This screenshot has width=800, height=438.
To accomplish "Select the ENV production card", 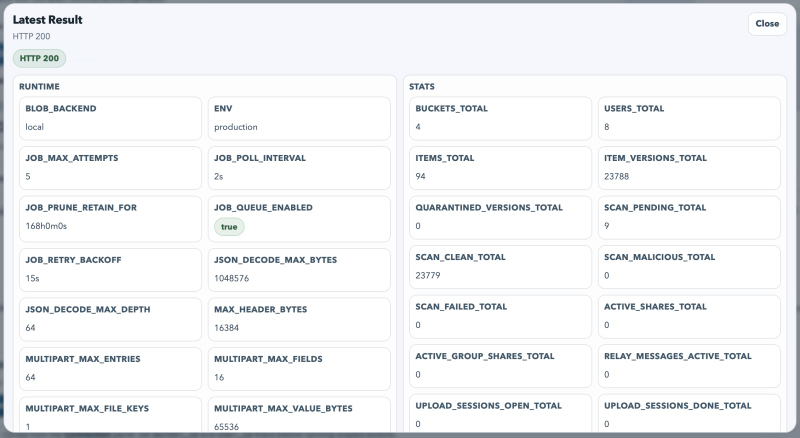I will tap(299, 118).
